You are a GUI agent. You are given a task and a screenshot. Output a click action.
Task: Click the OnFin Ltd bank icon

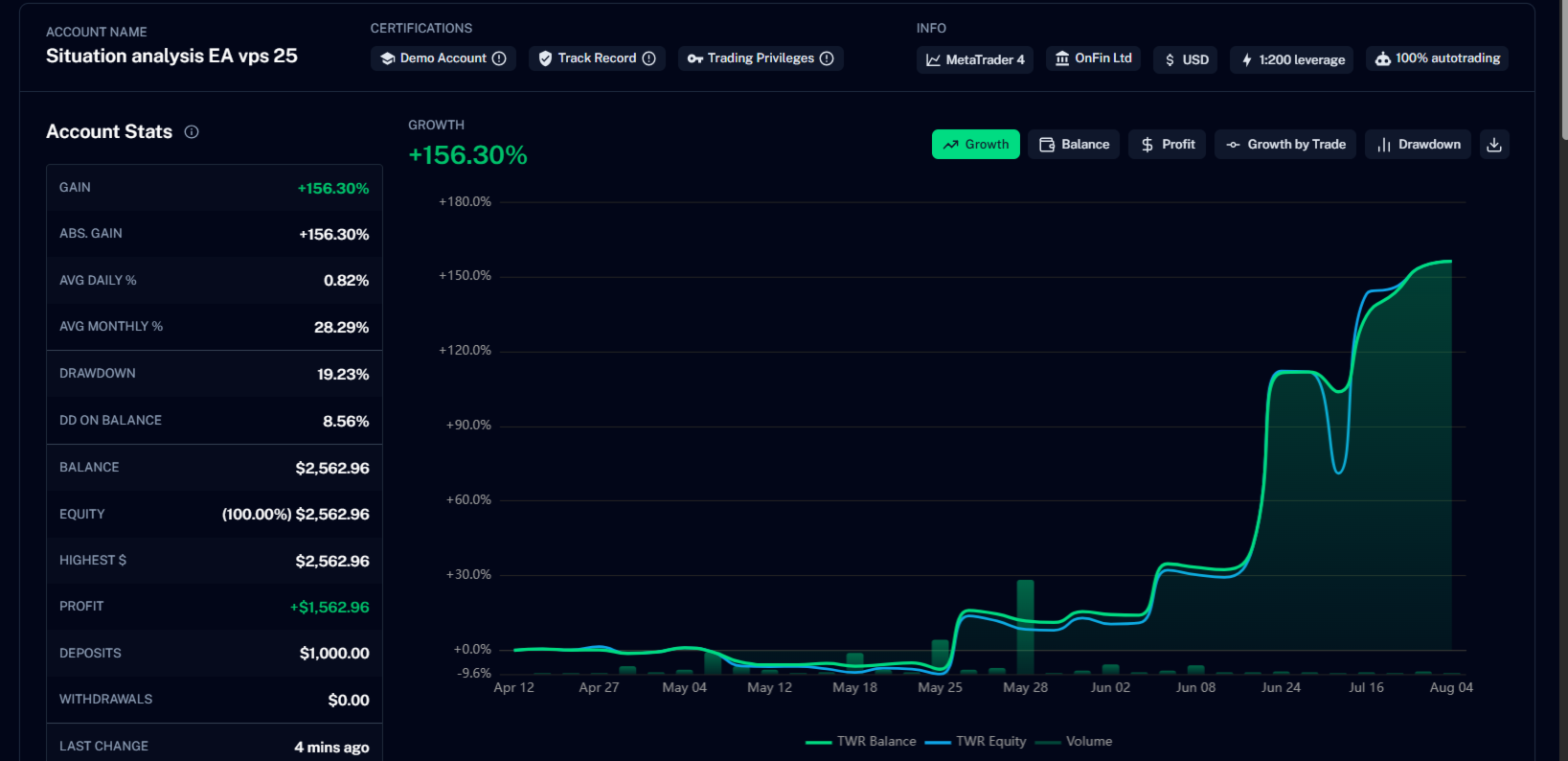[x=1062, y=58]
